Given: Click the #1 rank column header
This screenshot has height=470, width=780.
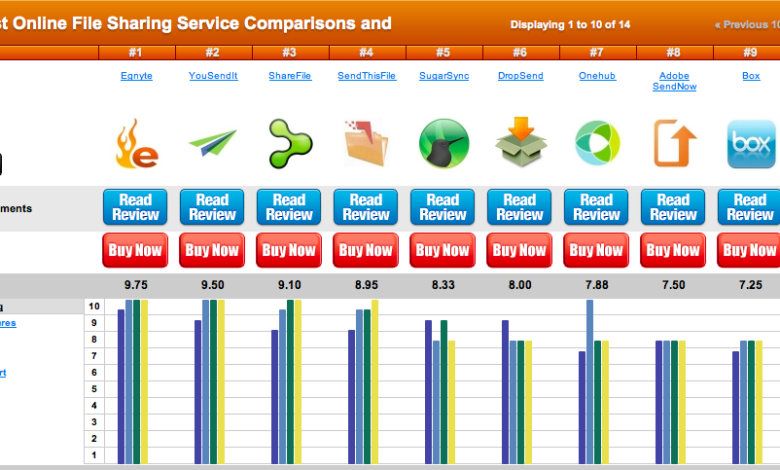Looking at the screenshot, I should (136, 52).
